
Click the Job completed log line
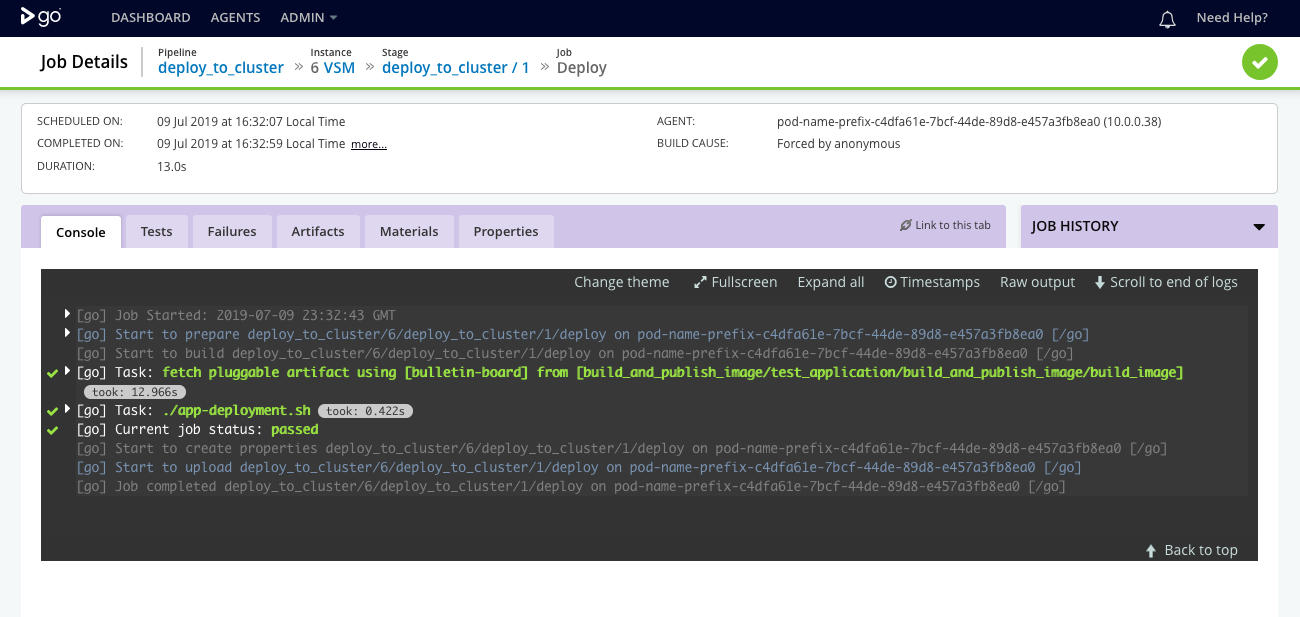click(x=571, y=487)
